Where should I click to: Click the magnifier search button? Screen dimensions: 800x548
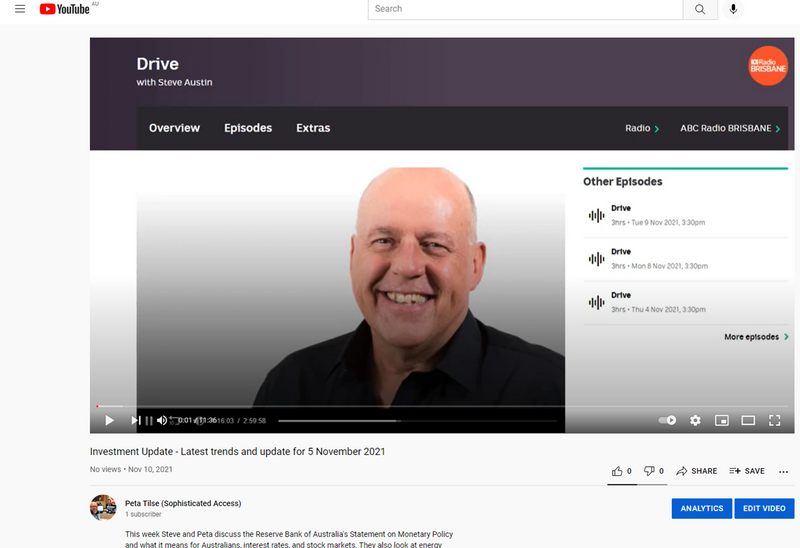[x=699, y=9]
